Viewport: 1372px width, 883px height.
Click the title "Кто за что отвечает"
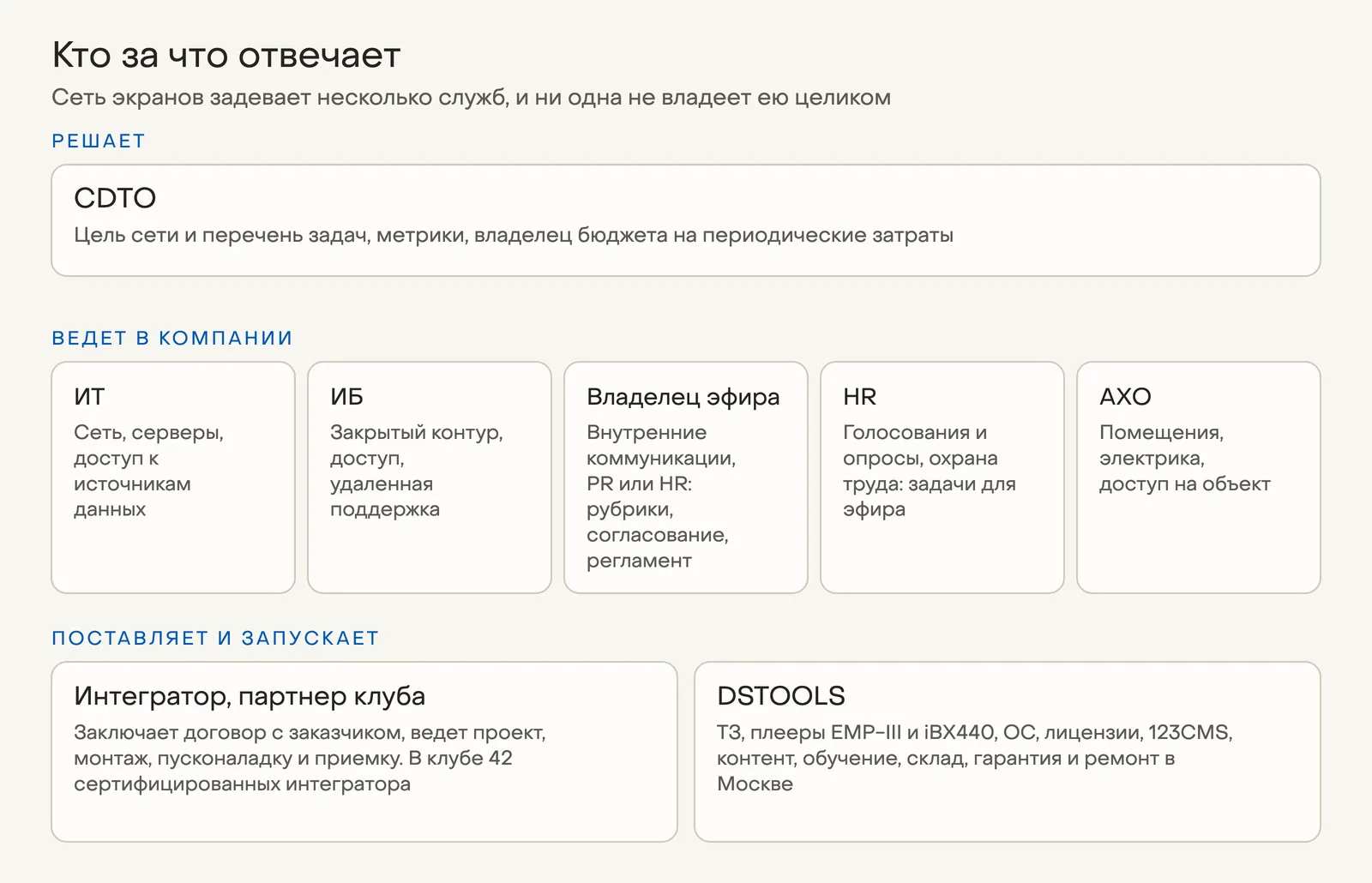pos(226,56)
